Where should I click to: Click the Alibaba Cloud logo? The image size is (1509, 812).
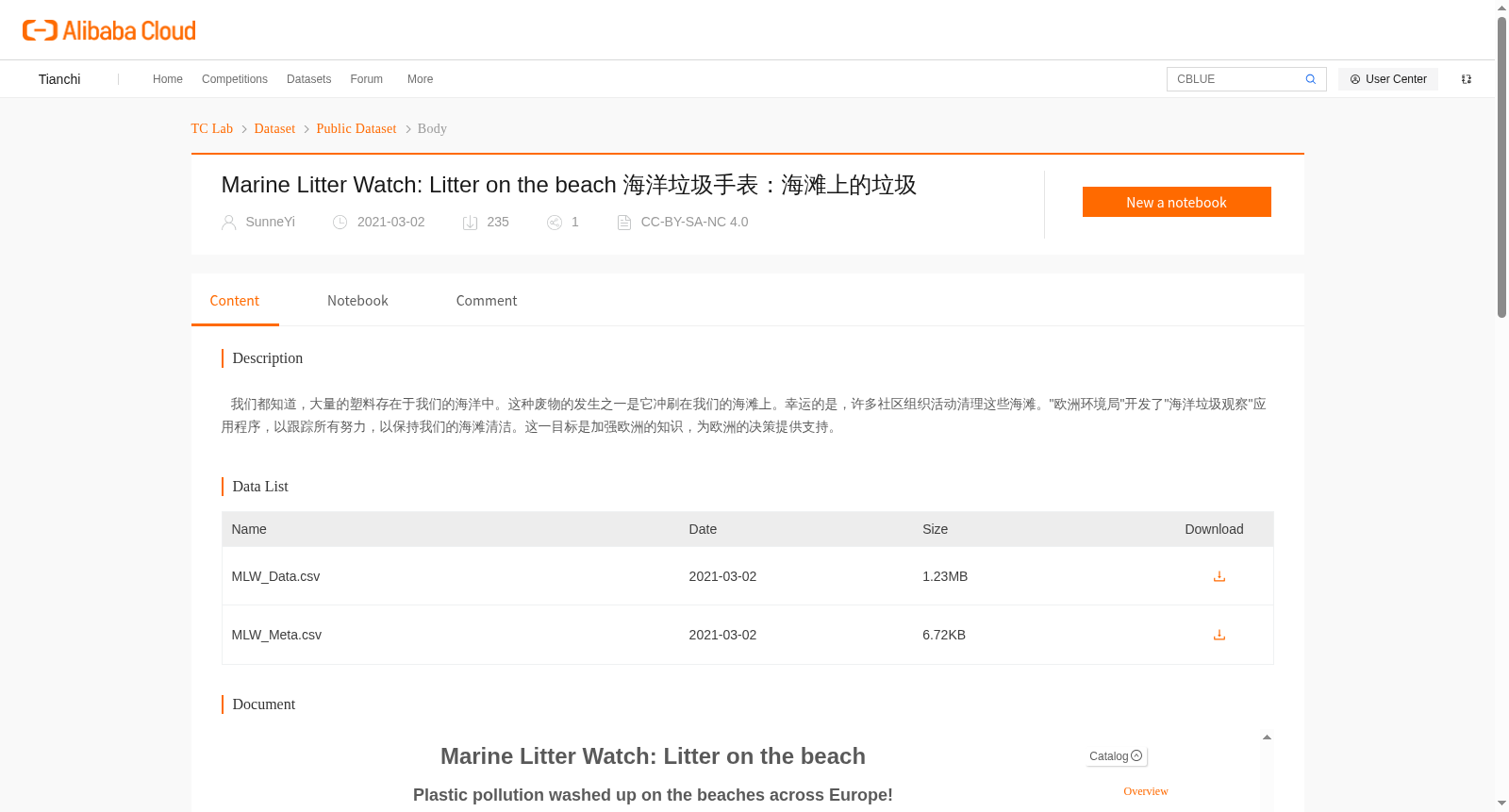pos(109,30)
